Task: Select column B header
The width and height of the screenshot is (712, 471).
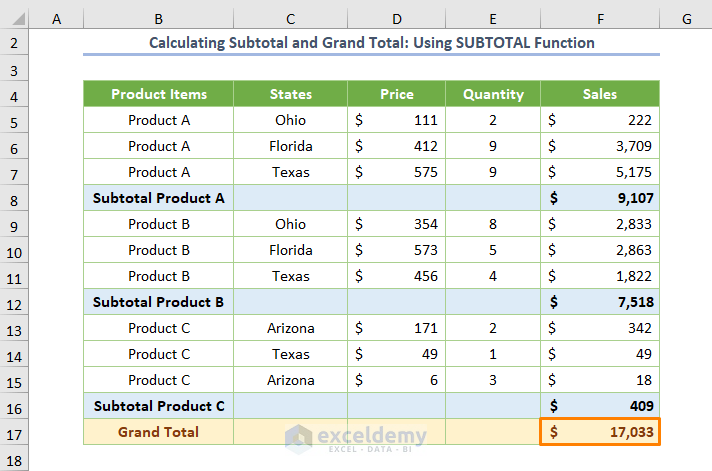Action: coord(158,18)
